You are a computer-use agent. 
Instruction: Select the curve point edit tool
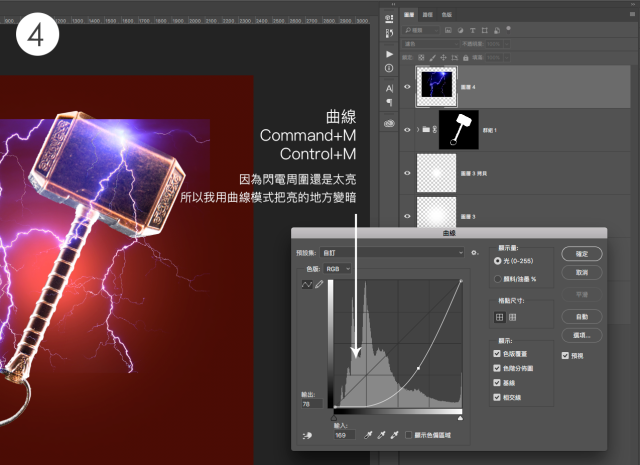(306, 285)
